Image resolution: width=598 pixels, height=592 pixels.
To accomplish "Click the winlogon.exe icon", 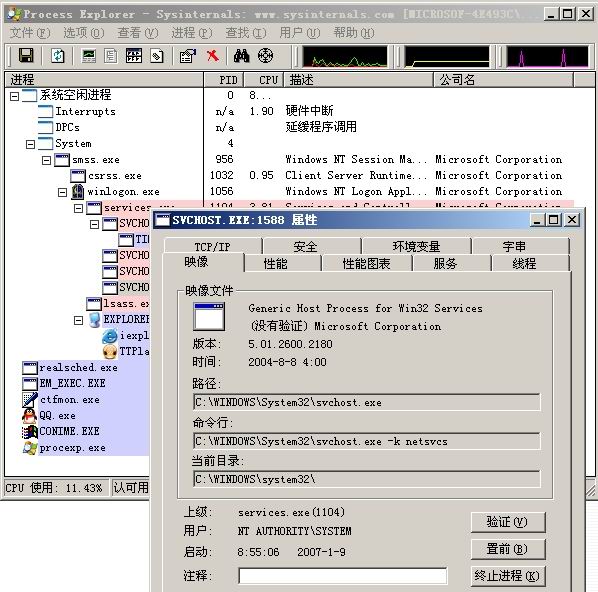I will tap(78, 191).
